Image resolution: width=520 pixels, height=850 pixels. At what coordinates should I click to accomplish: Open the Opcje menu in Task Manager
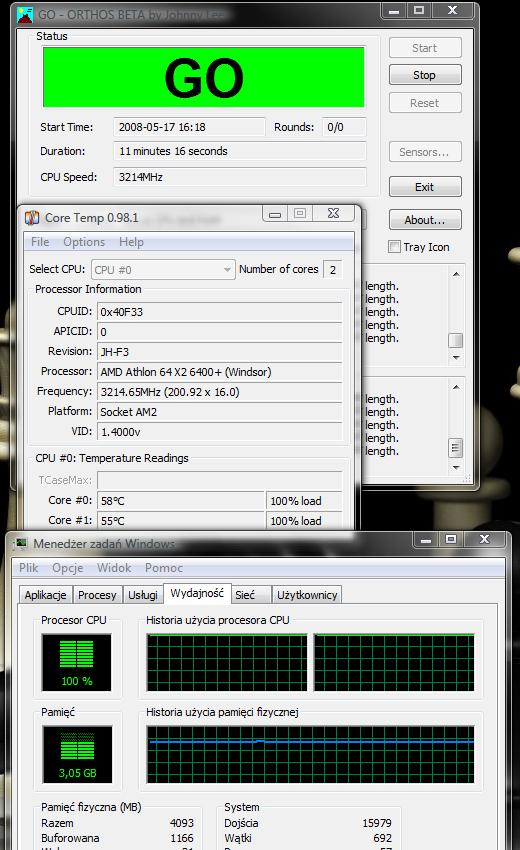pyautogui.click(x=68, y=568)
